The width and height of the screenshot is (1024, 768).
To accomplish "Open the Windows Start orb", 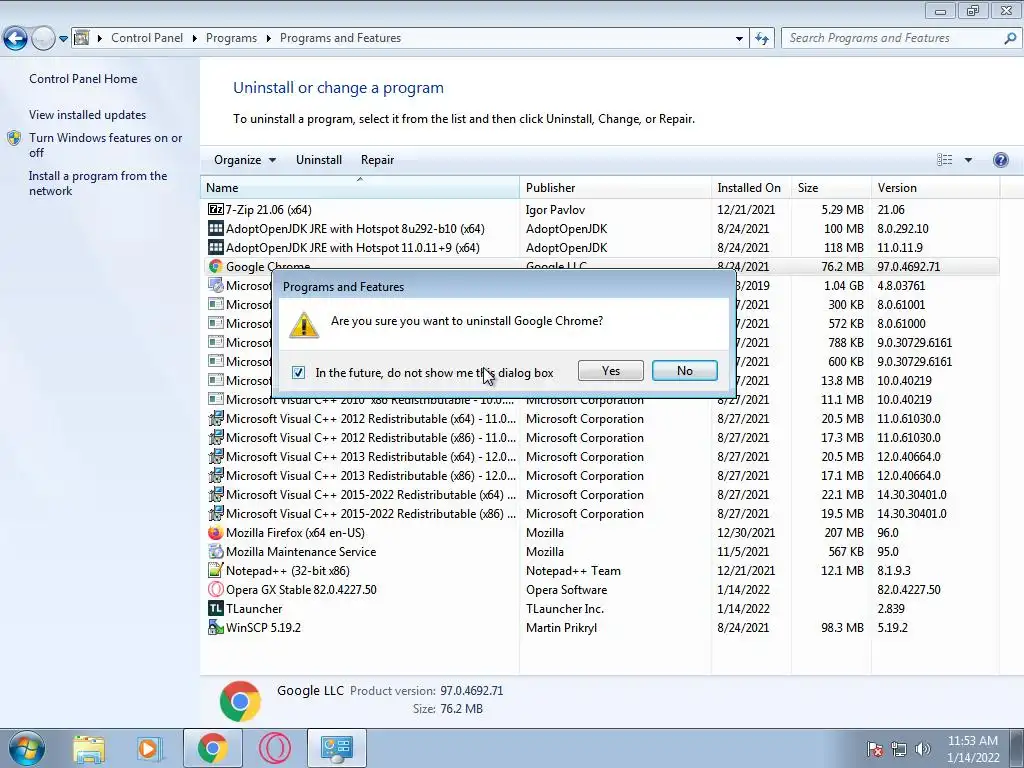I will (27, 748).
